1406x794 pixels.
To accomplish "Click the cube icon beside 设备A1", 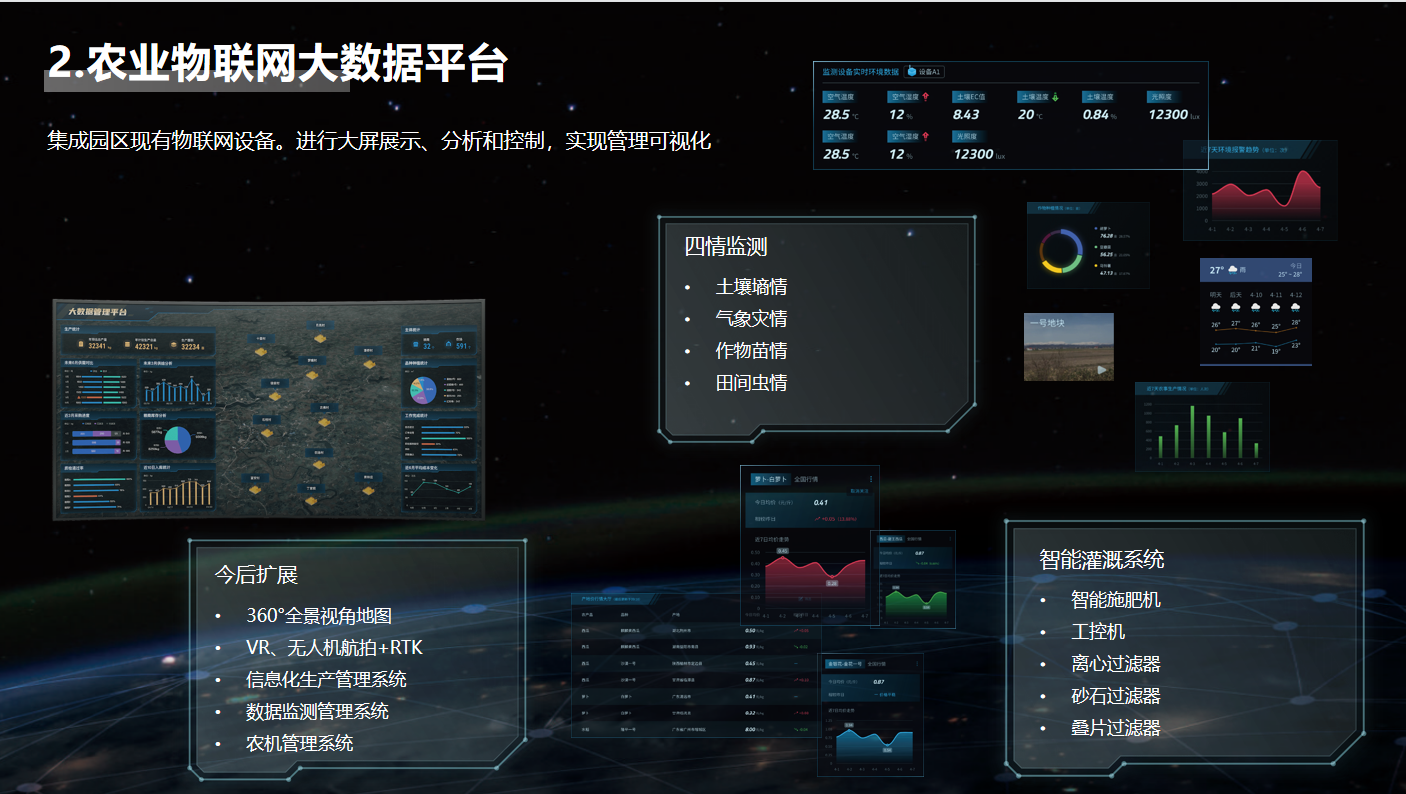I will (x=912, y=71).
